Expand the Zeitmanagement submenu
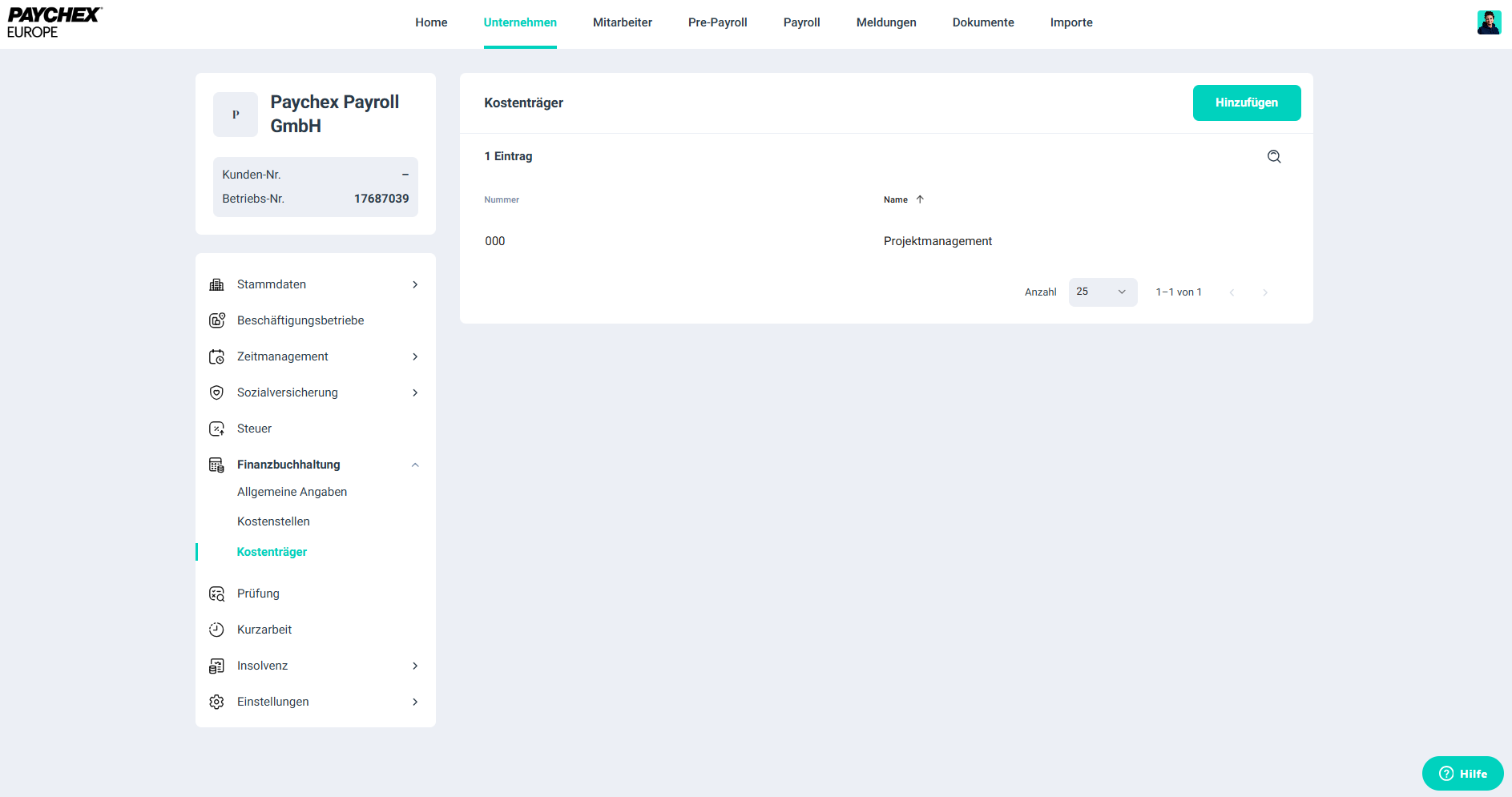Image resolution: width=1512 pixels, height=797 pixels. (x=415, y=356)
